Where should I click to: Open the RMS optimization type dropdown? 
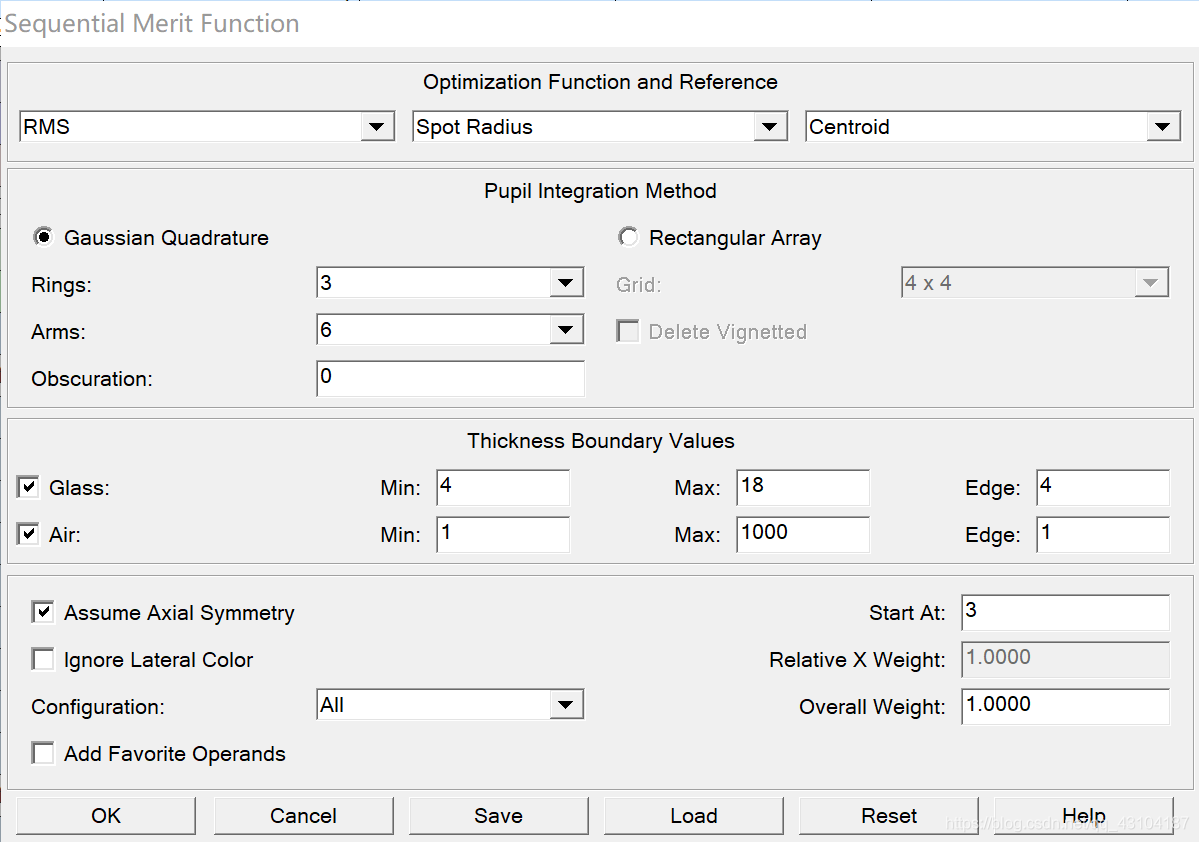206,126
